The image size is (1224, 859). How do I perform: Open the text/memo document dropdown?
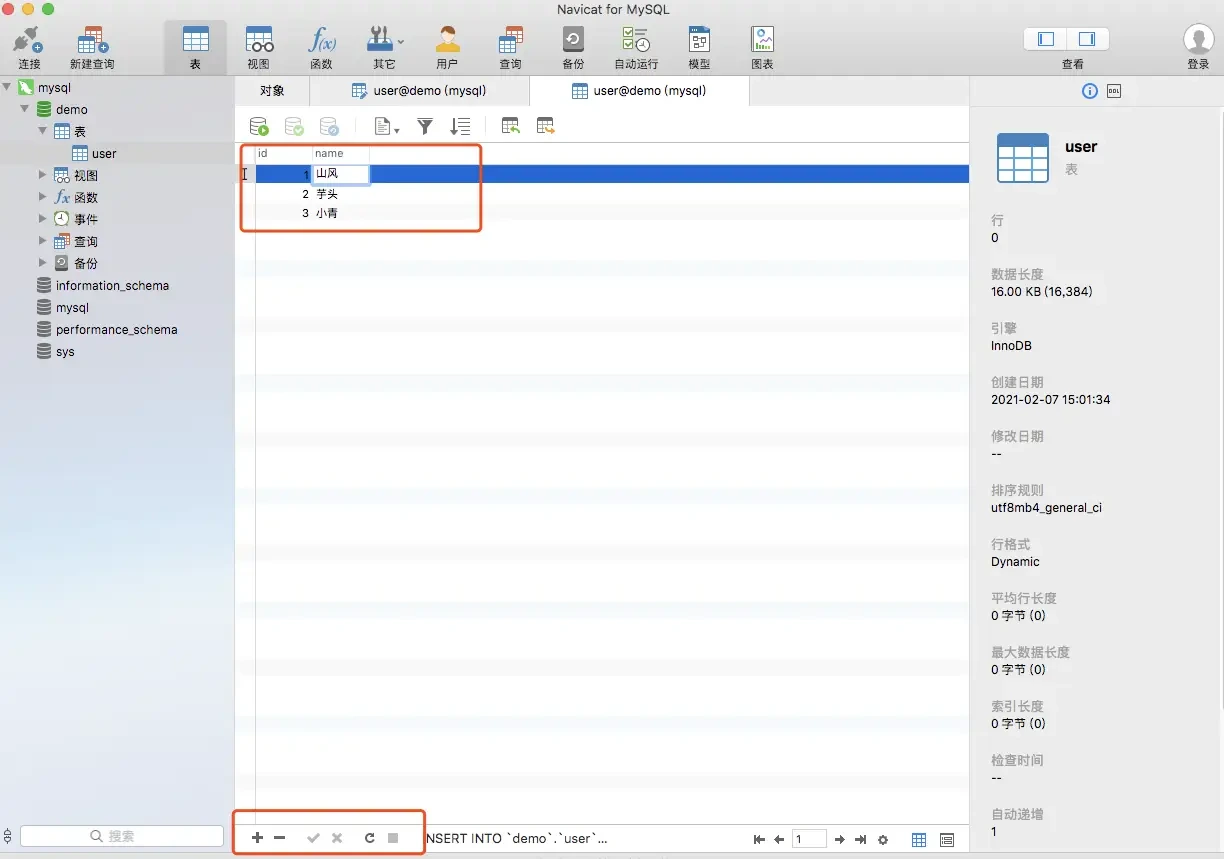(386, 126)
